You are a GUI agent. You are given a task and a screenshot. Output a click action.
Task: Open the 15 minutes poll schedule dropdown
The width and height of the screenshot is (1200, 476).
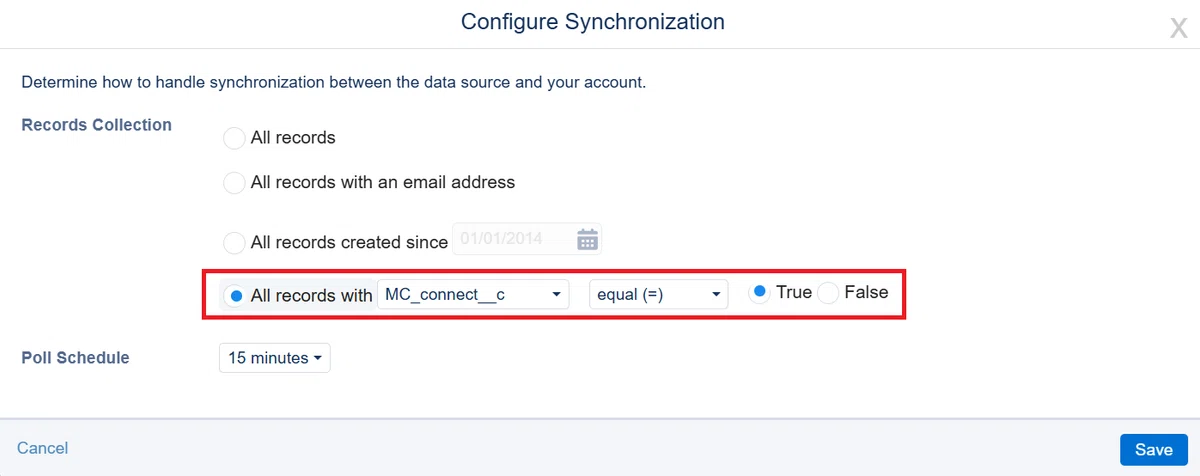pos(274,358)
